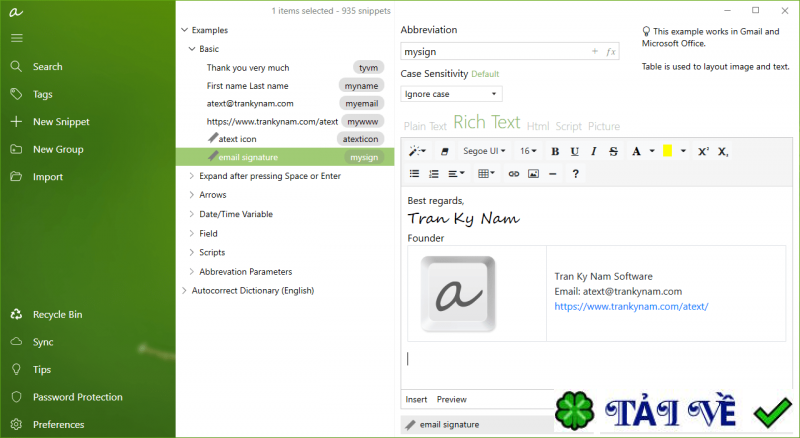Expand the Arrows group
The height and width of the screenshot is (438, 800).
192,195
